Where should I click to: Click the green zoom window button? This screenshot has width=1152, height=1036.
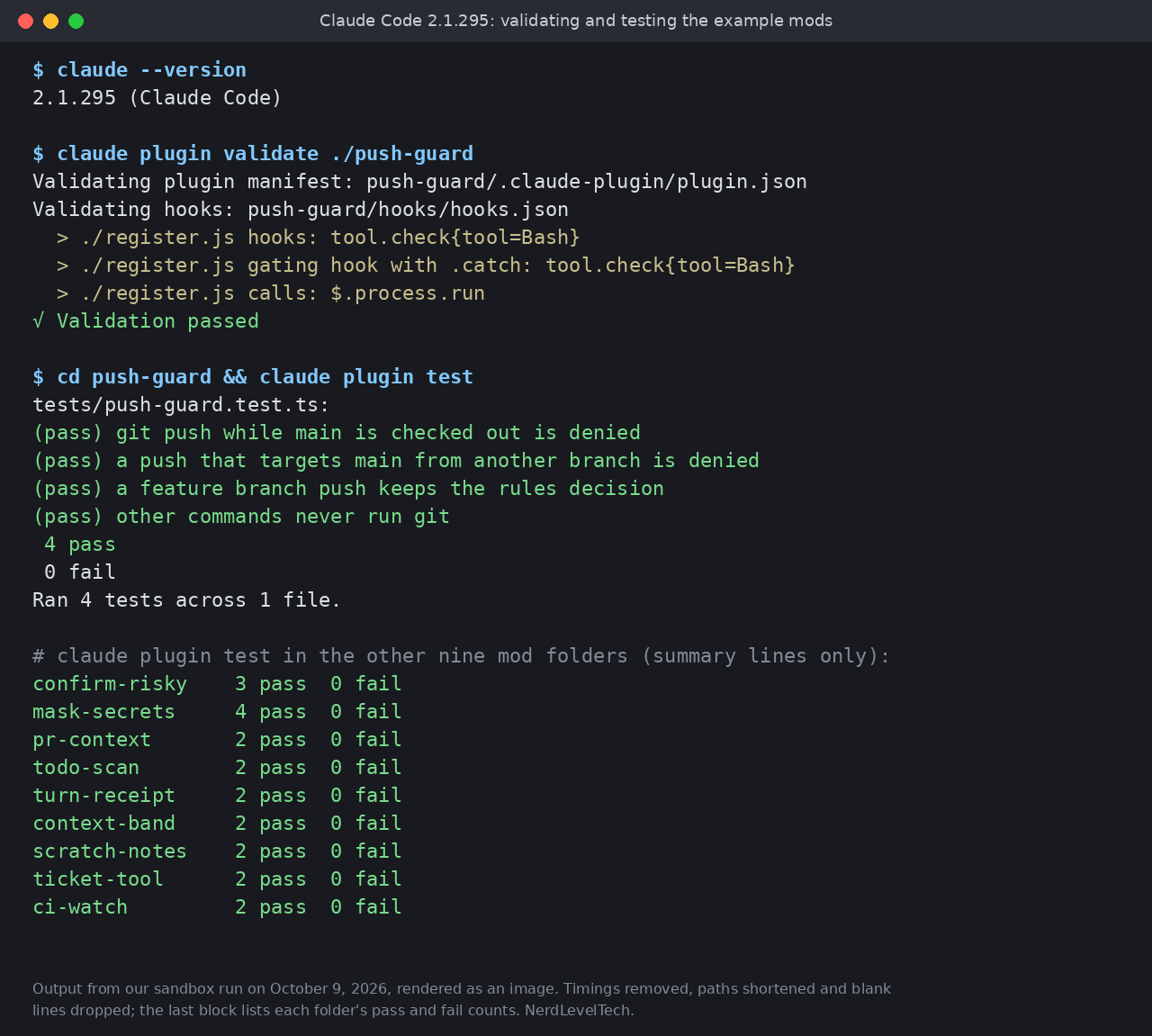pyautogui.click(x=76, y=21)
